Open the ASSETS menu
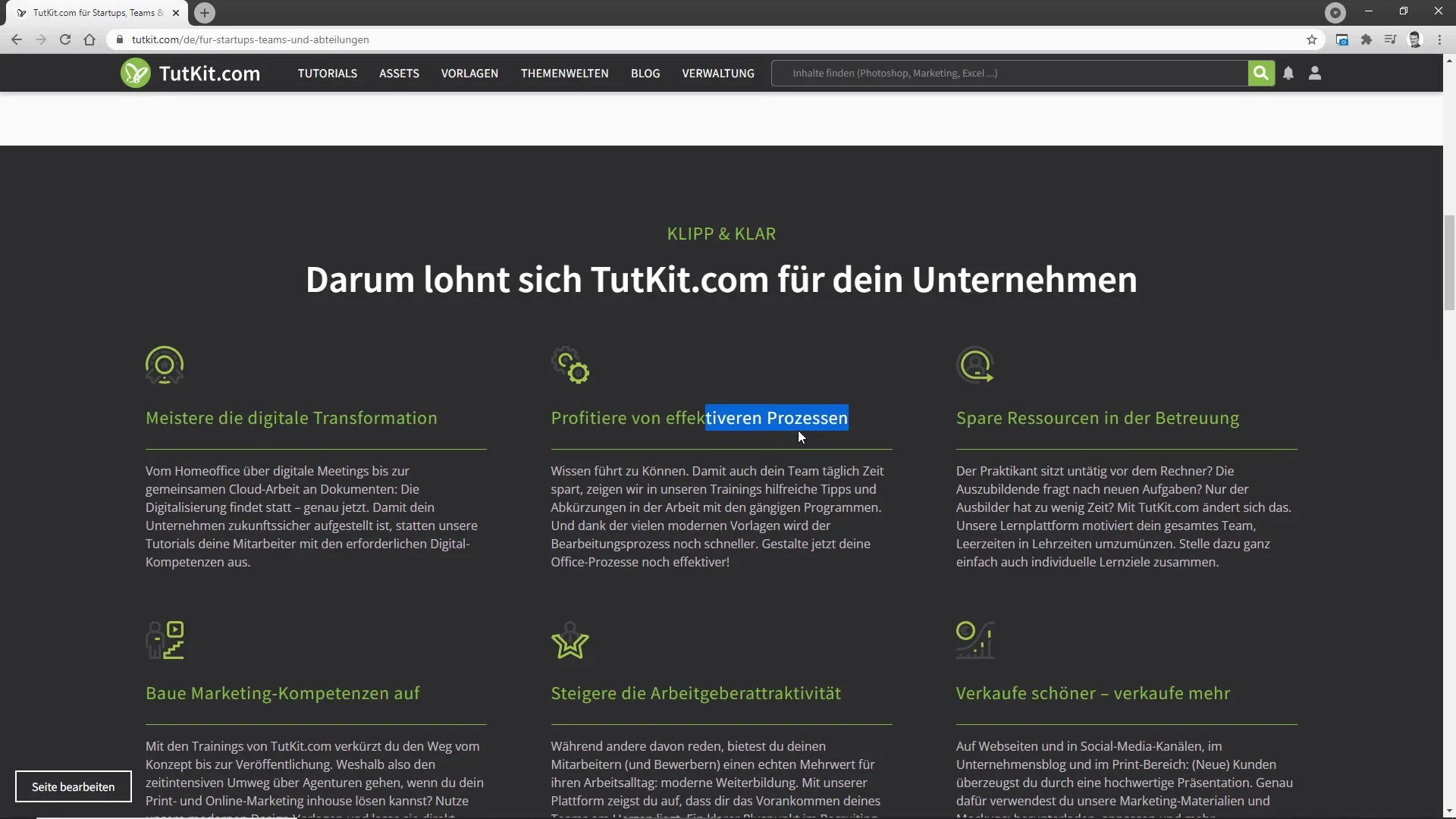Viewport: 1456px width, 819px height. click(x=399, y=74)
